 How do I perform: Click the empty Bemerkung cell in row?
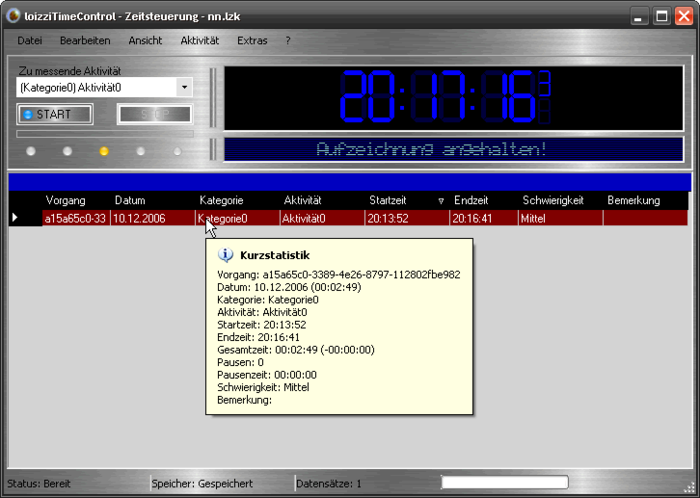pyautogui.click(x=646, y=218)
